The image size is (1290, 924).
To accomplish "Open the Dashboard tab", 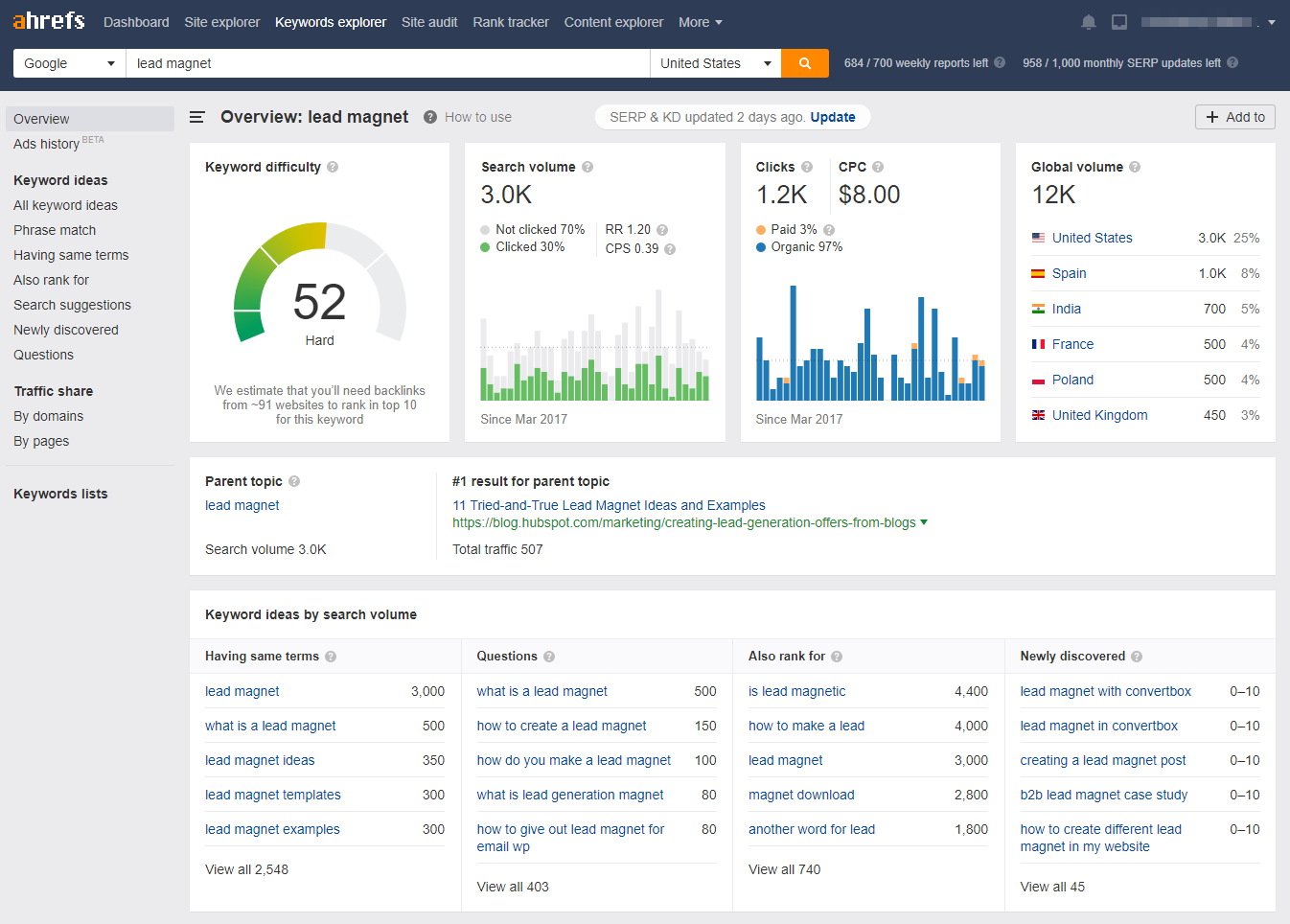I will pyautogui.click(x=136, y=22).
